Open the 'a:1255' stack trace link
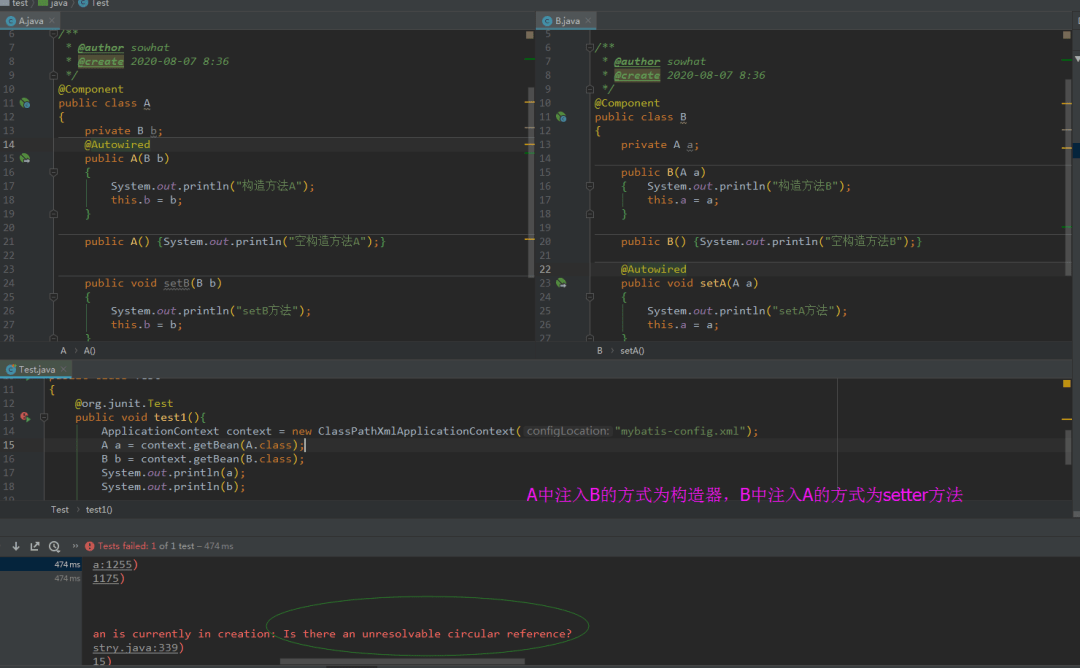1080x668 pixels. 112,565
